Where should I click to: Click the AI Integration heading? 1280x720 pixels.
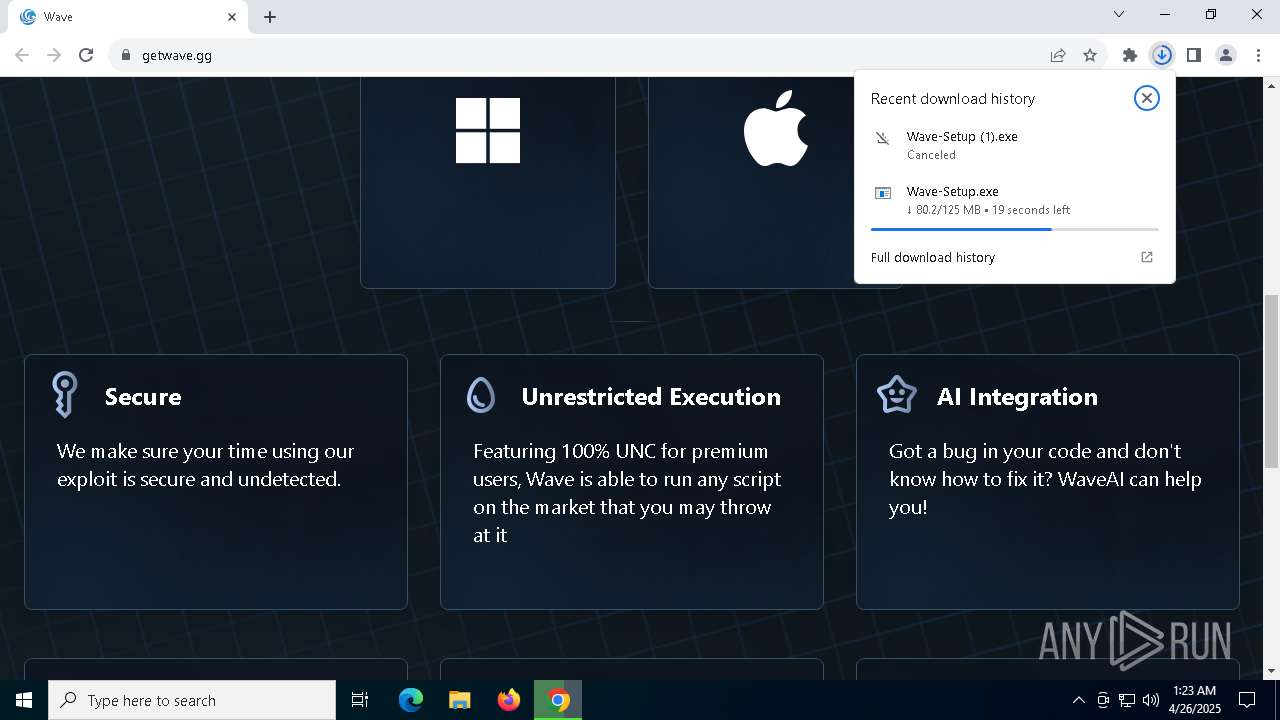(x=1017, y=396)
